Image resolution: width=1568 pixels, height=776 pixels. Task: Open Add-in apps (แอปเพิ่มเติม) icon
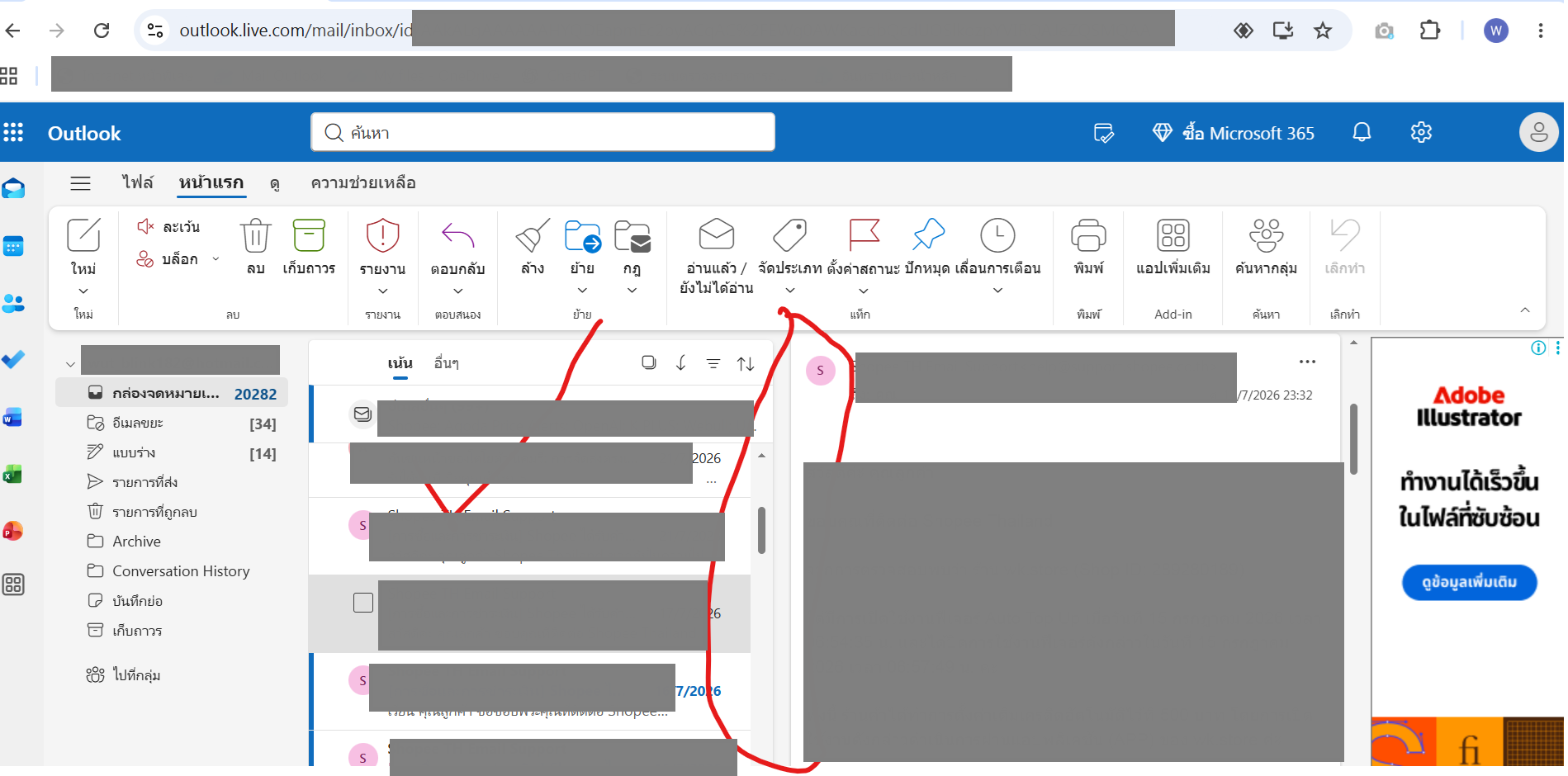pyautogui.click(x=1172, y=235)
